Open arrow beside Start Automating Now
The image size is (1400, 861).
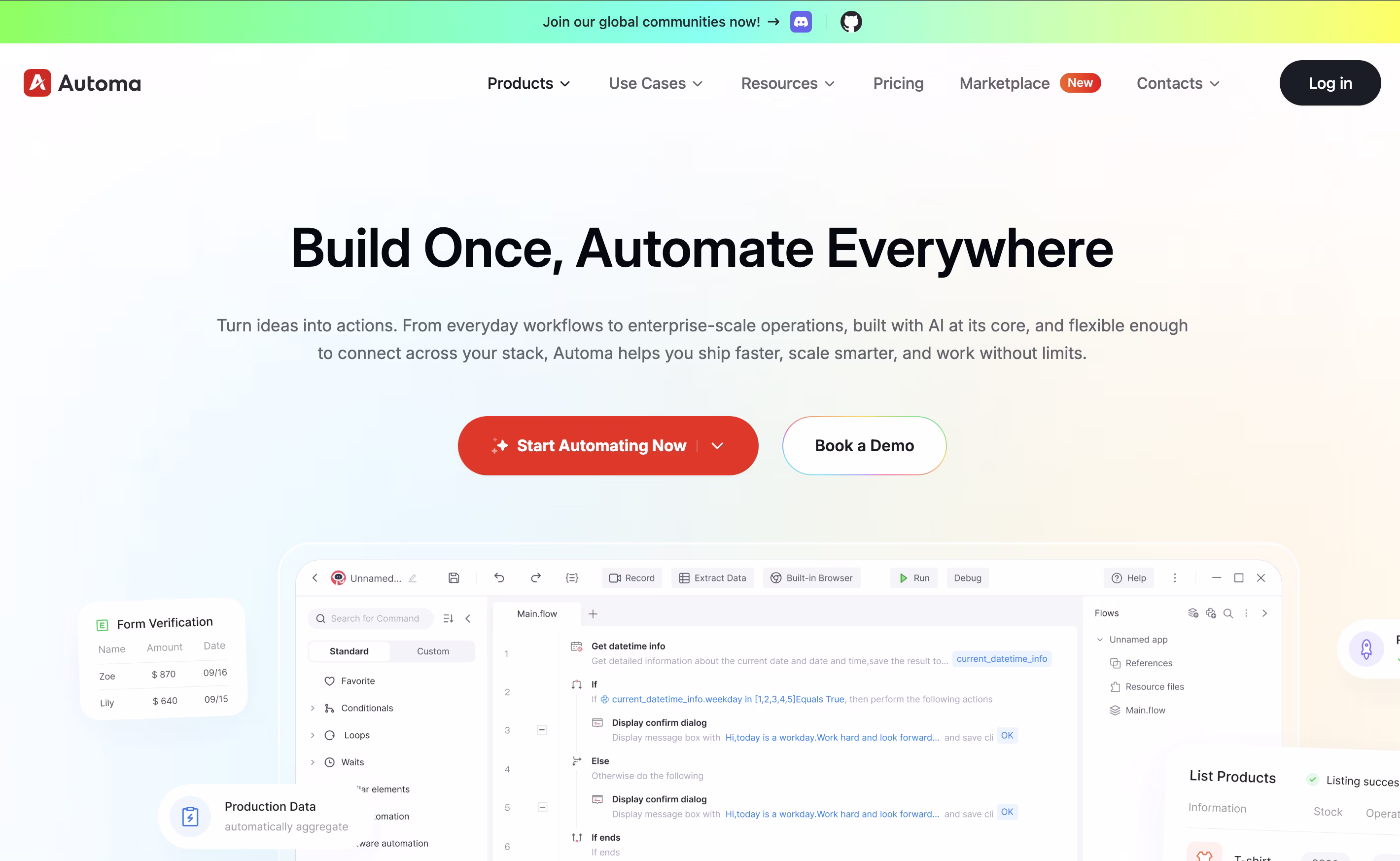click(x=717, y=446)
